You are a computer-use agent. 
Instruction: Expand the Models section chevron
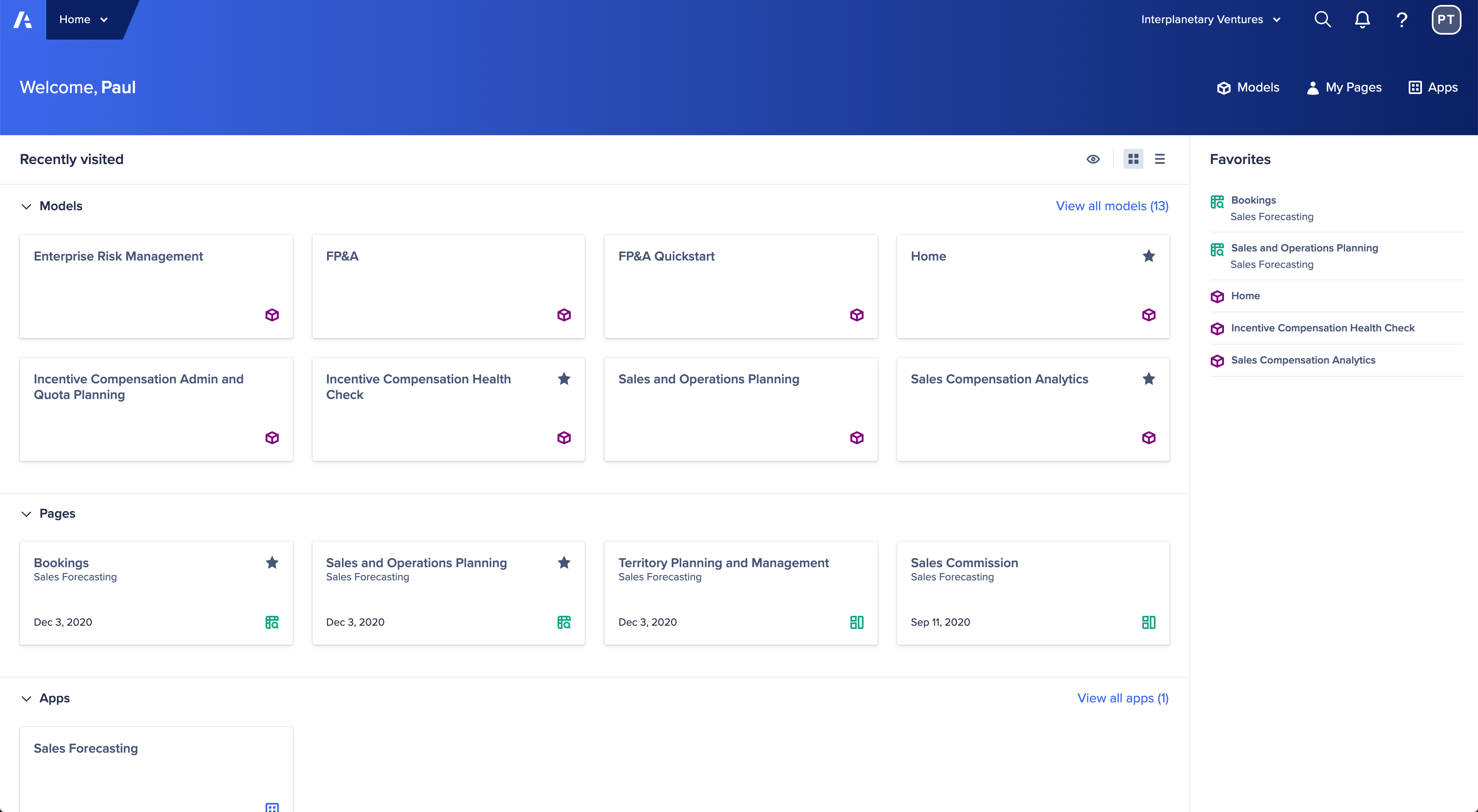[25, 206]
